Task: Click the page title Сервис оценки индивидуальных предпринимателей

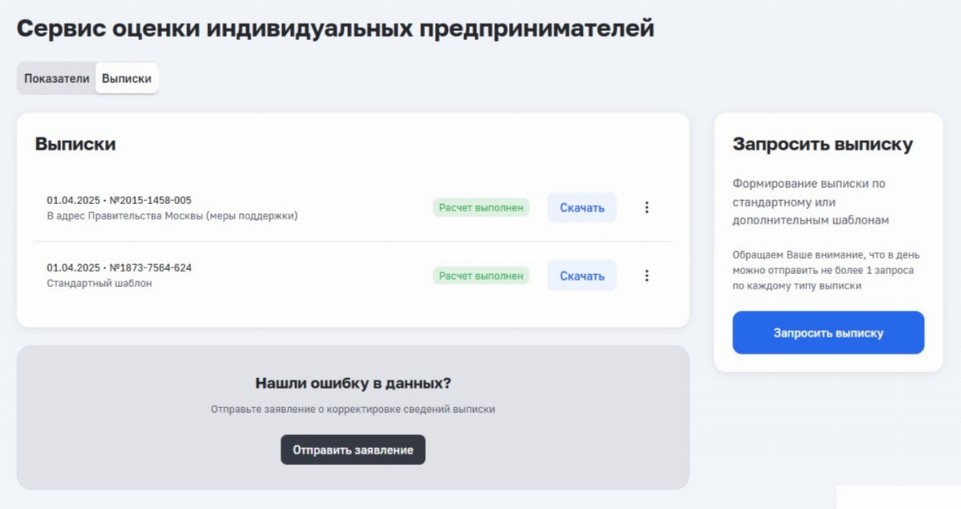Action: 335,28
